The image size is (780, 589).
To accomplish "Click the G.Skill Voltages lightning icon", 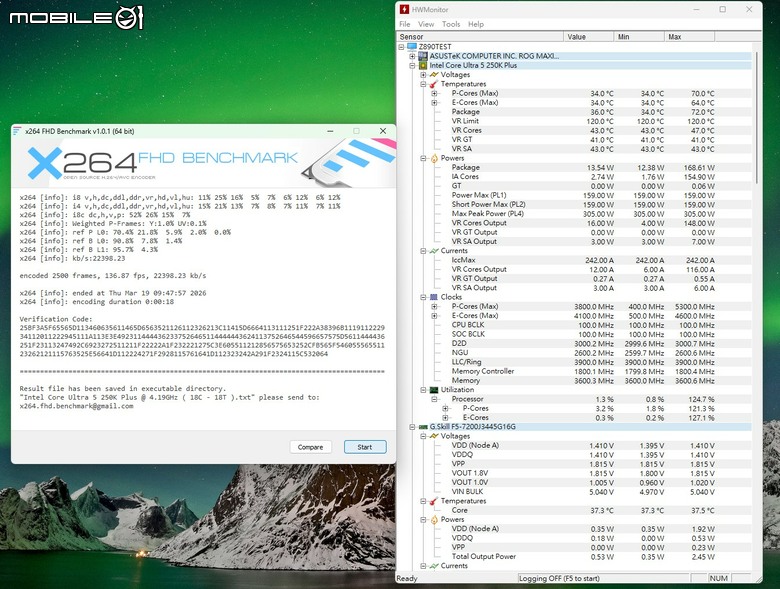I will pos(434,436).
